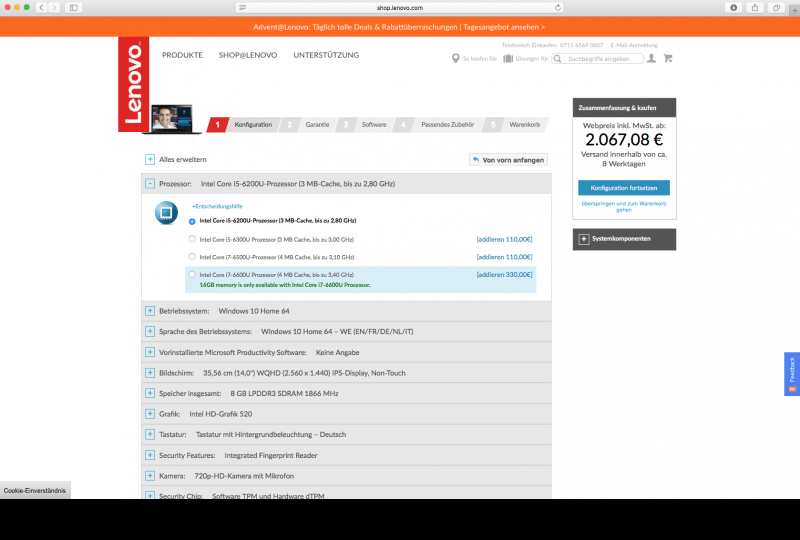Expand the Bildschirm section
Viewport: 800px width, 540px height.
149,373
